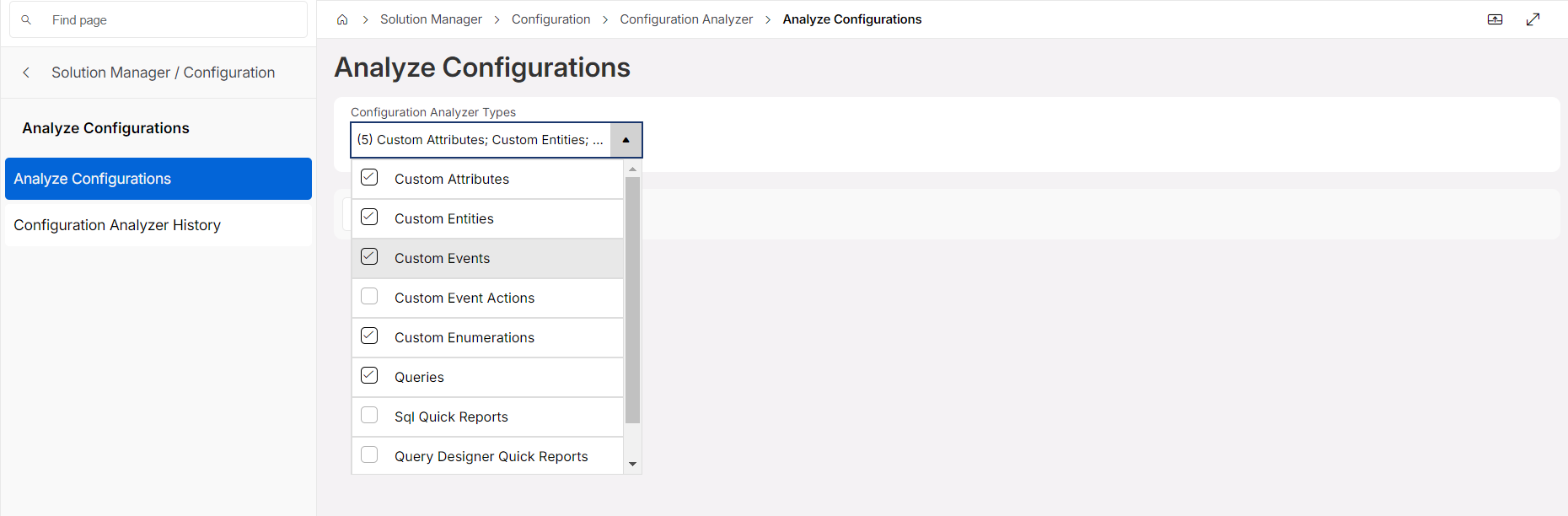Click Solution Manager / Configuration sidebar header
Image resolution: width=1568 pixels, height=516 pixels.
click(163, 73)
